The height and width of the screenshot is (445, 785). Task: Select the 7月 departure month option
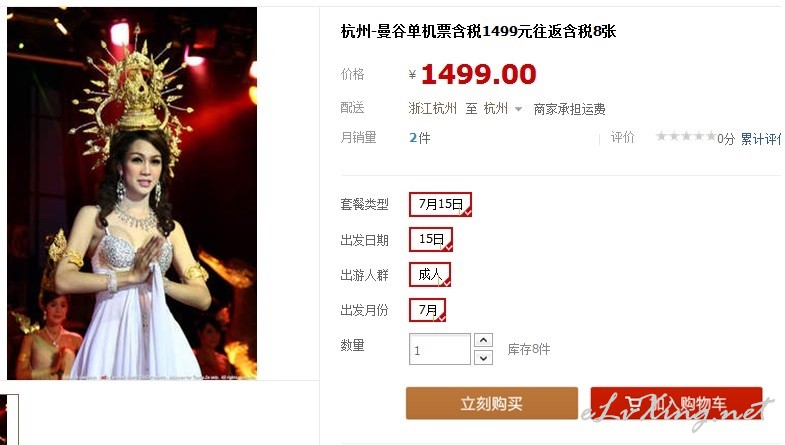click(x=427, y=310)
